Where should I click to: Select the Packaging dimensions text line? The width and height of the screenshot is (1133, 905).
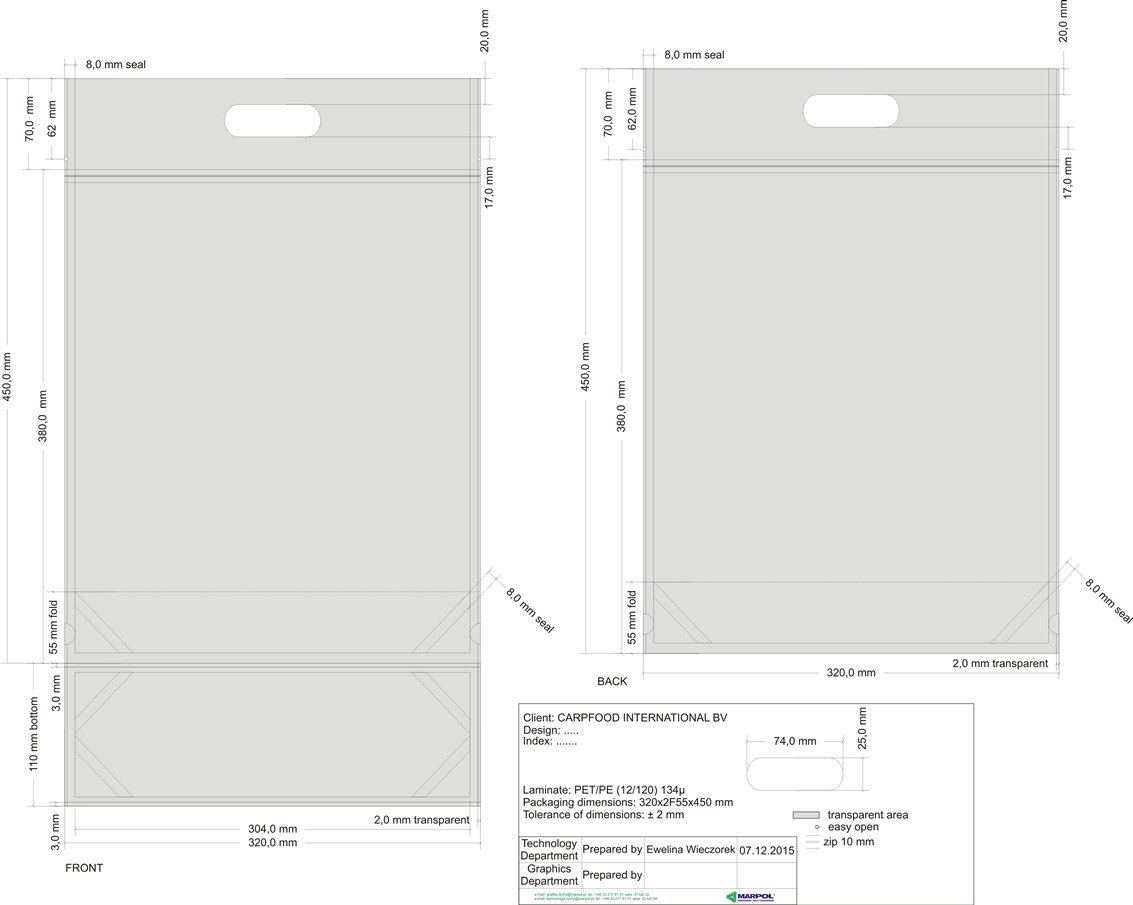pyautogui.click(x=627, y=802)
